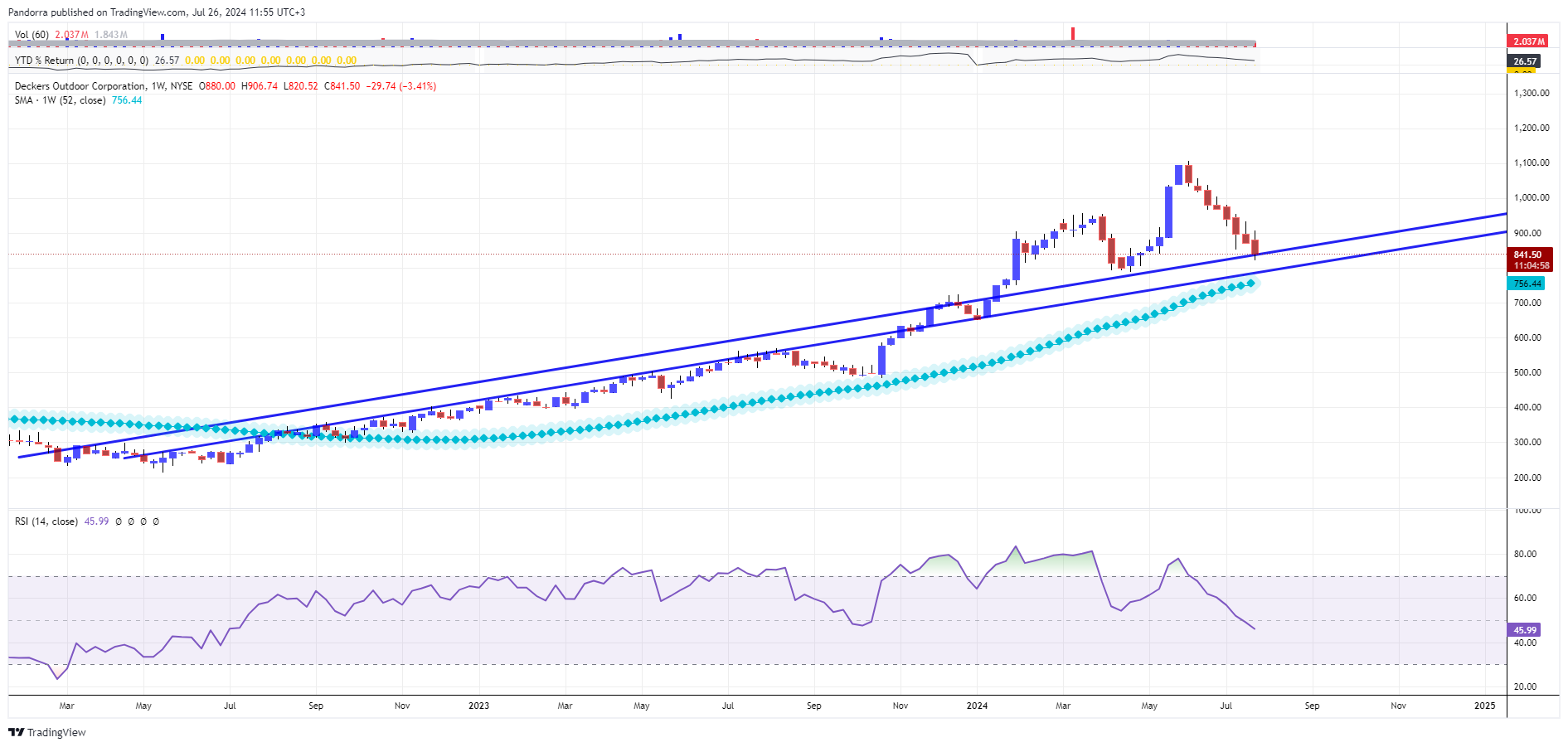Click the 300.00 price axis label
The height and width of the screenshot is (747, 1568).
click(1527, 442)
